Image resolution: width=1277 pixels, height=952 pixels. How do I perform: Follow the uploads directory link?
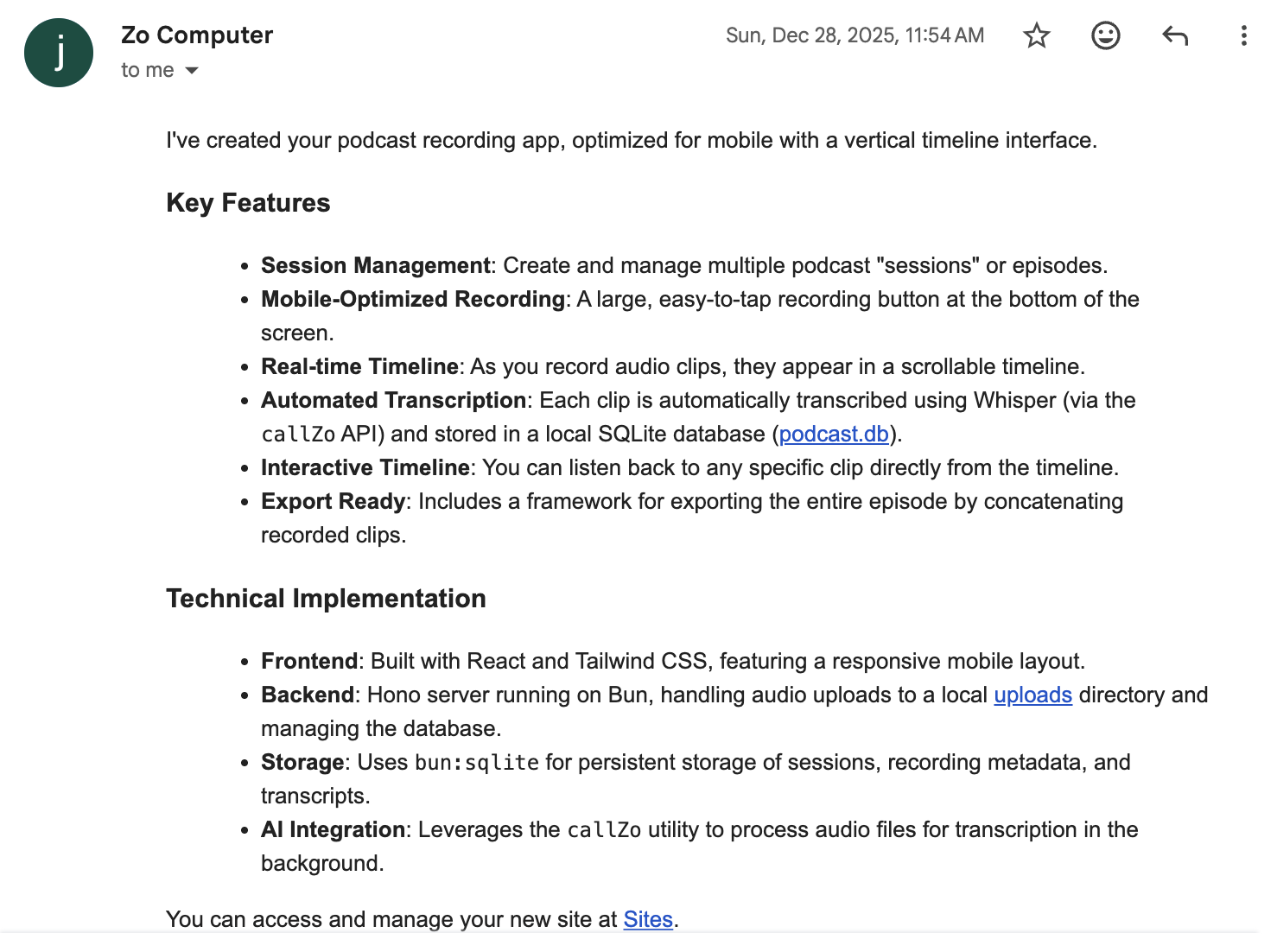point(1032,695)
